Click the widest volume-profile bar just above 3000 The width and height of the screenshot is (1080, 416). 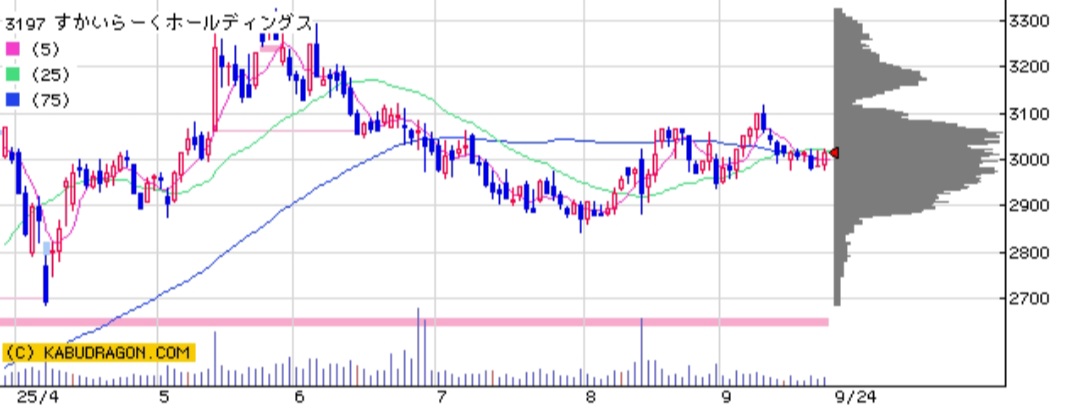pos(918,134)
